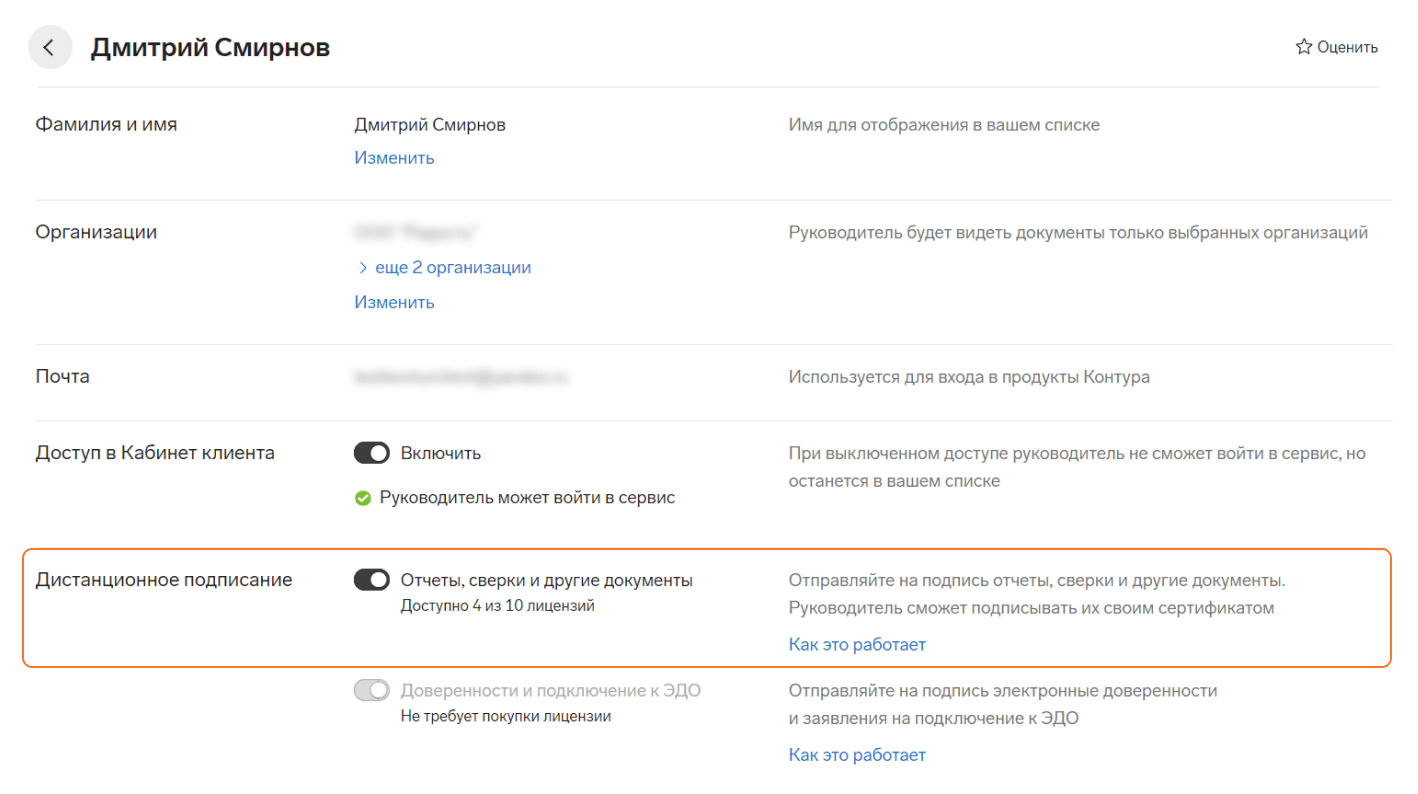Toggle Доверенности и подключение к ЭДО switch
The width and height of the screenshot is (1418, 794).
pyautogui.click(x=371, y=690)
